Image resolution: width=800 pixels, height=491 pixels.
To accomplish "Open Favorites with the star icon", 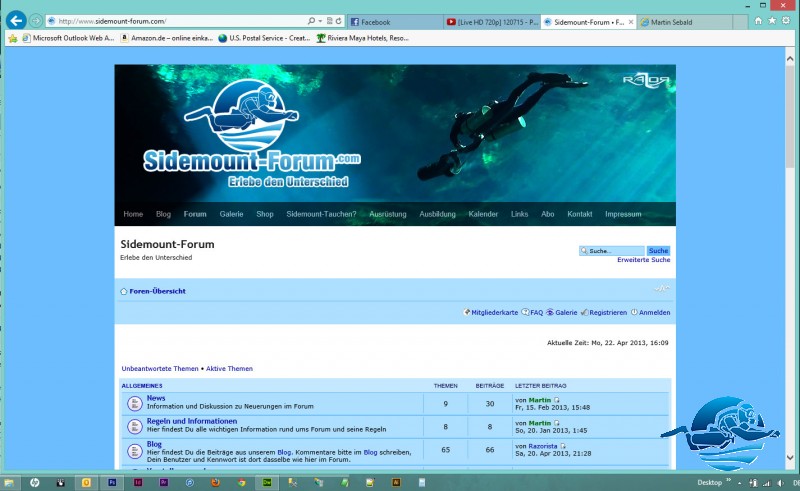I will 772,20.
